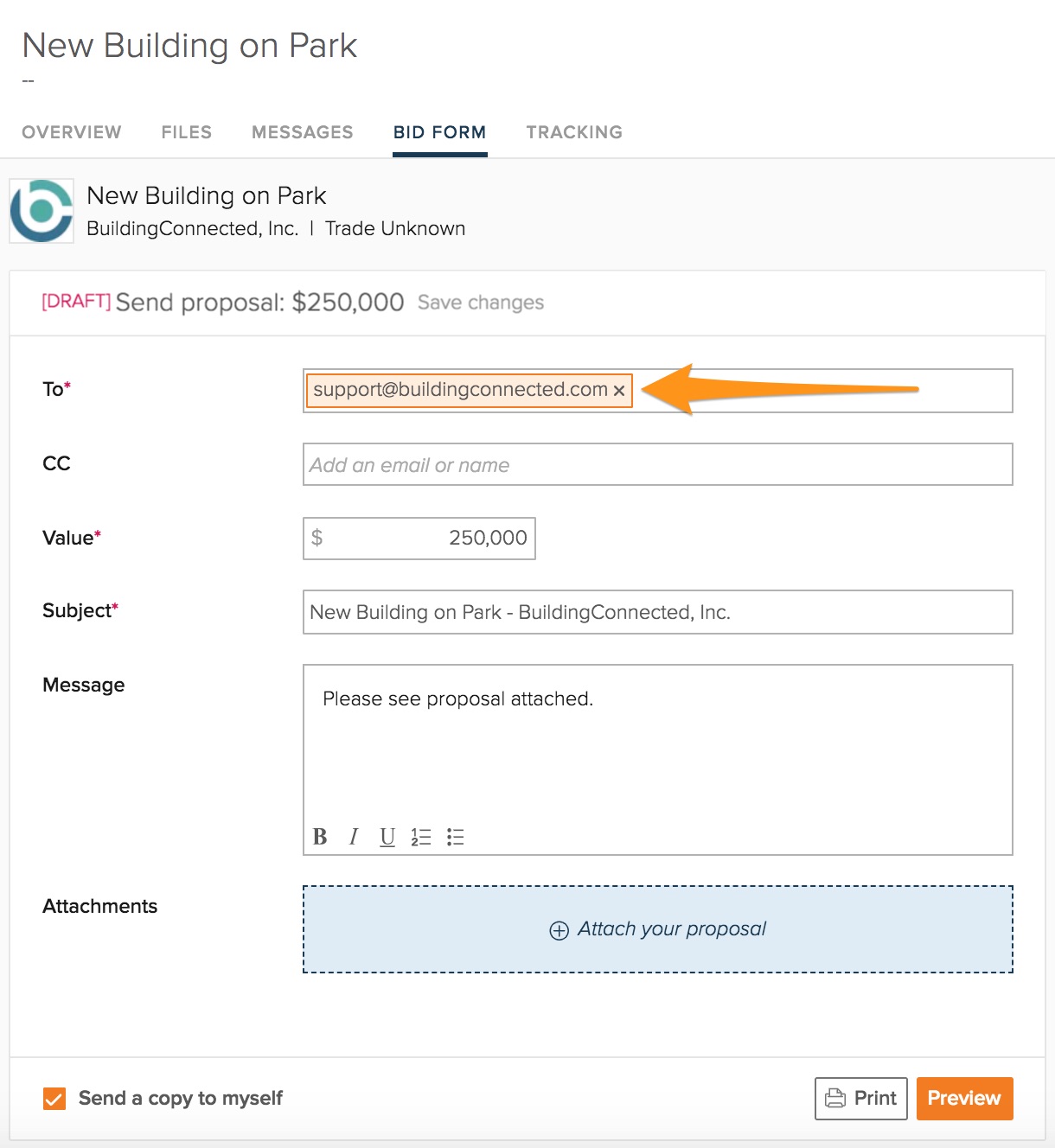
Task: Uncheck Send a copy to myself
Action: [x=54, y=1099]
